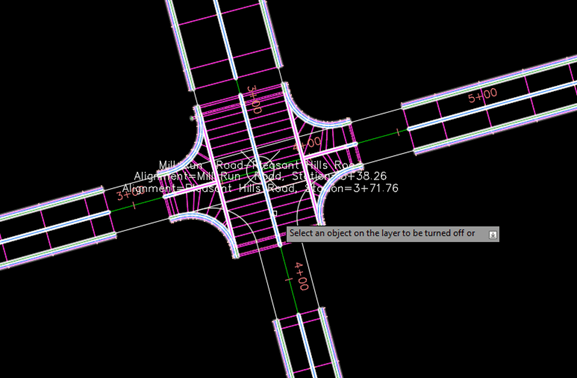Open the options arrow icon in the dynamic prompt
This screenshot has width=577, height=378.
click(493, 234)
